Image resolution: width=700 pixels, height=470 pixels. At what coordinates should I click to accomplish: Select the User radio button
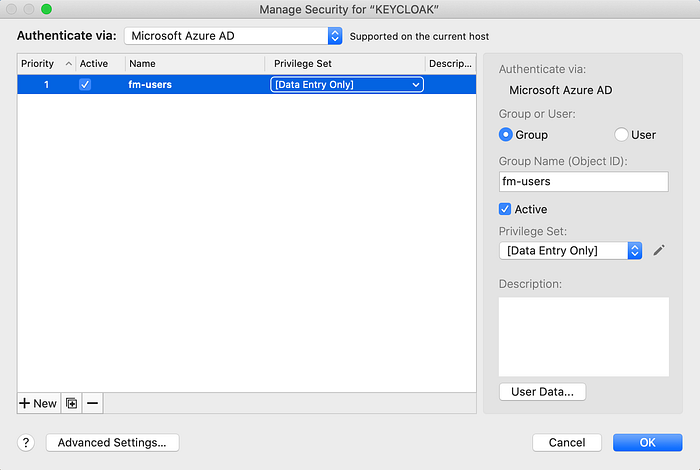pyautogui.click(x=621, y=135)
